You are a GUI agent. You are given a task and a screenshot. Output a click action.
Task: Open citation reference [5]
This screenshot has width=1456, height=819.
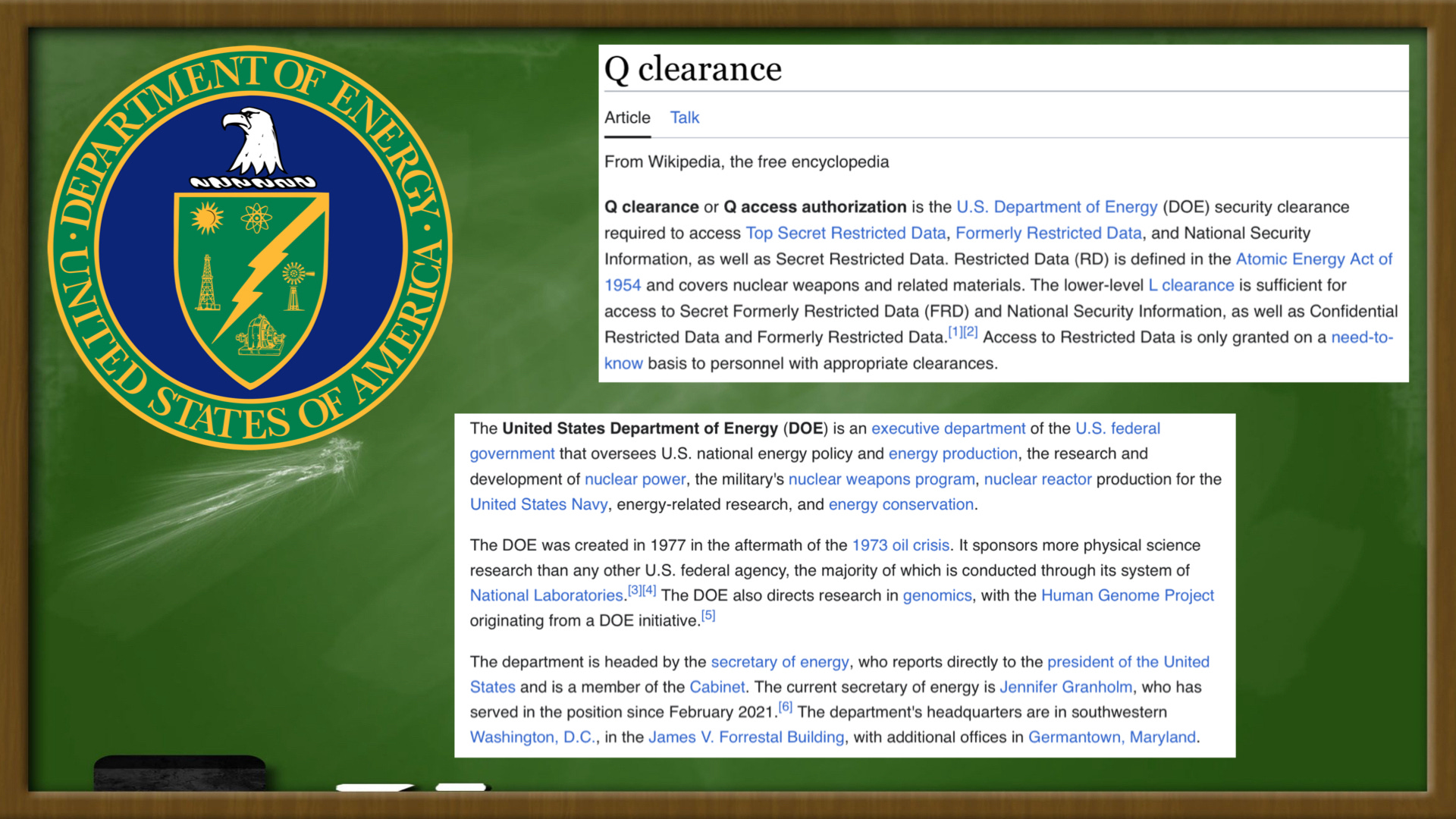pos(708,615)
